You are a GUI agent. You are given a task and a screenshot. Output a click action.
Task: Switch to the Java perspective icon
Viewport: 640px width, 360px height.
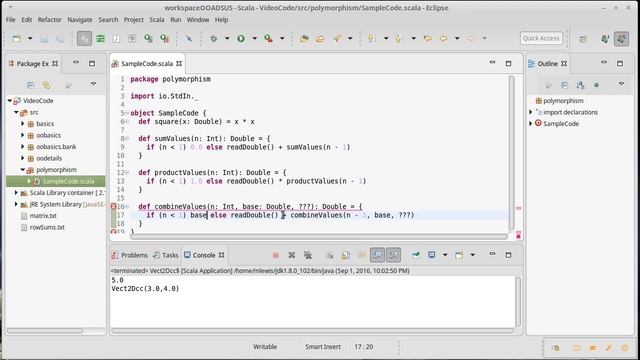pyautogui.click(x=605, y=39)
